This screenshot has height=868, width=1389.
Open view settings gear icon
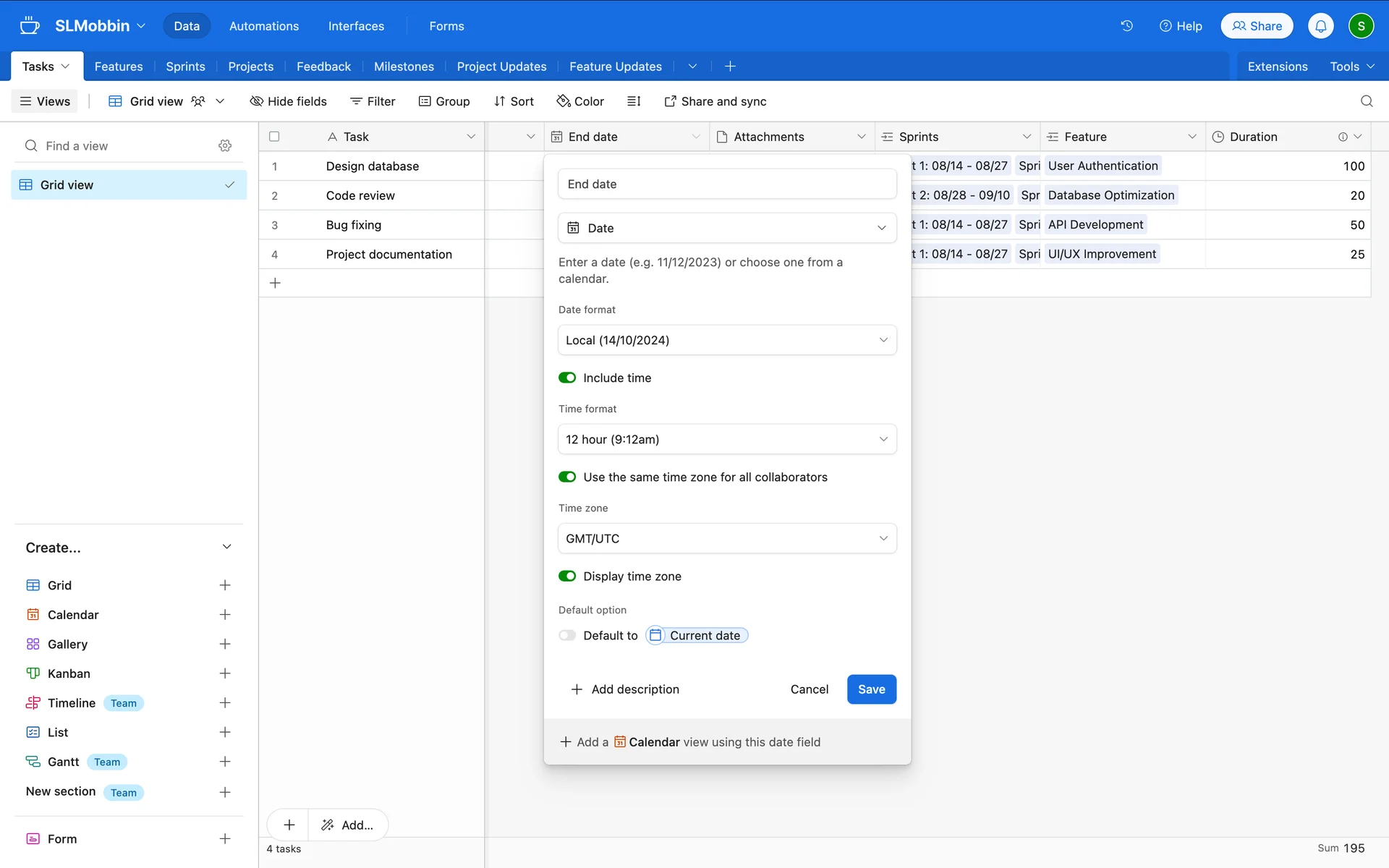225,145
